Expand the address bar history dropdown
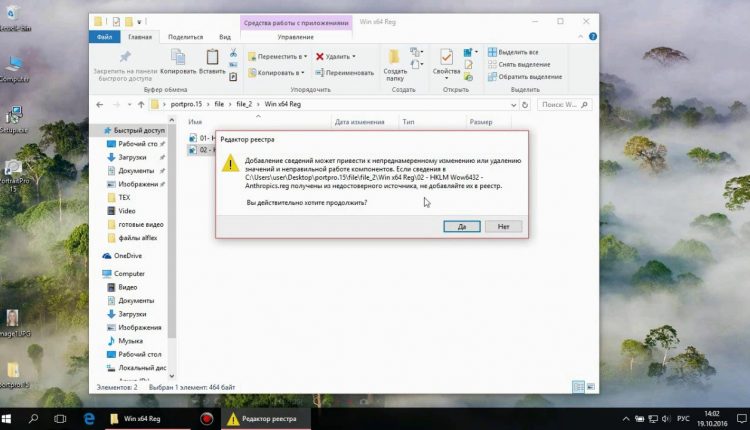 (x=513, y=105)
